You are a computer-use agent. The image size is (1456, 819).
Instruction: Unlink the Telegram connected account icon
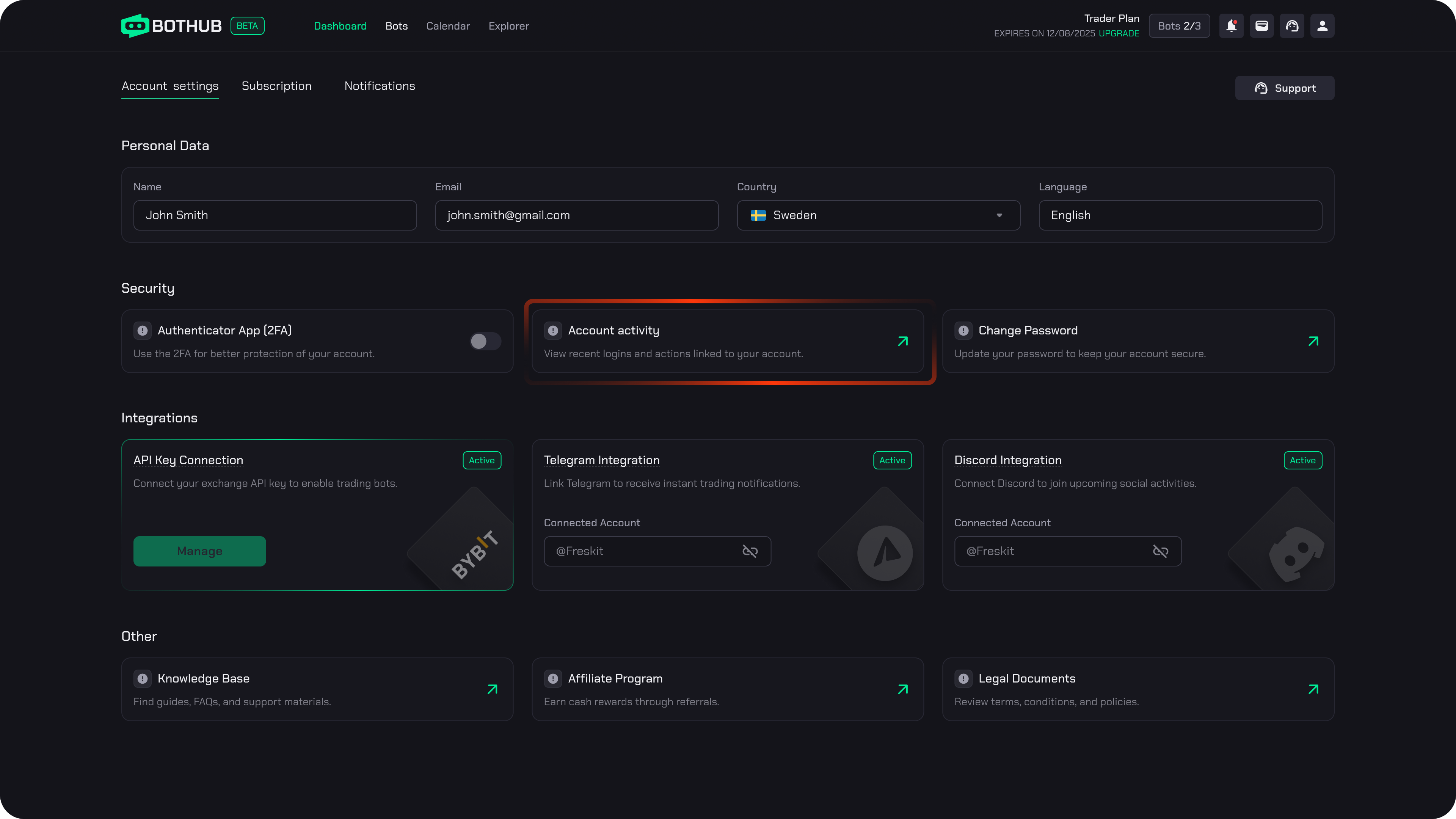point(750,551)
